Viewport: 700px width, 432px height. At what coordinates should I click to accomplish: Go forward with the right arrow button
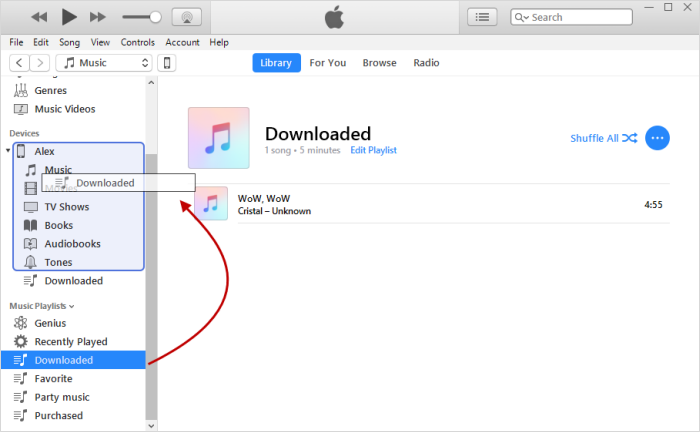[40, 63]
